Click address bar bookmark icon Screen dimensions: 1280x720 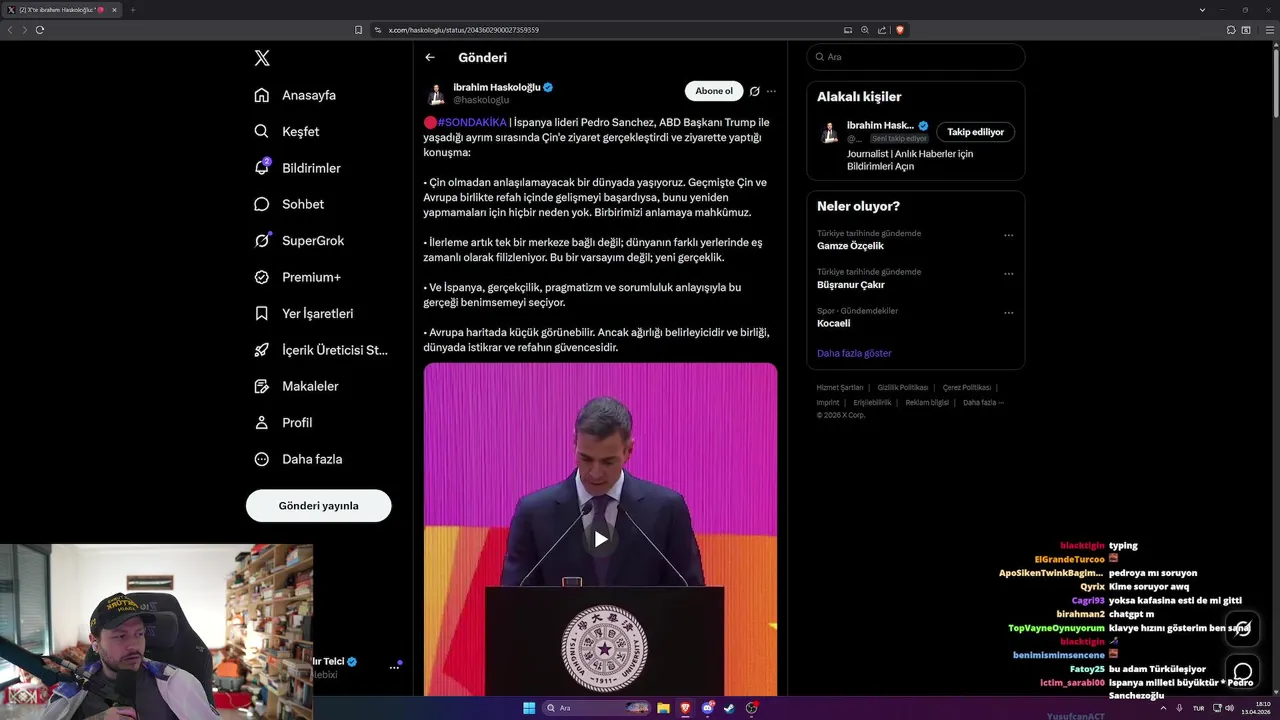pyautogui.click(x=358, y=30)
